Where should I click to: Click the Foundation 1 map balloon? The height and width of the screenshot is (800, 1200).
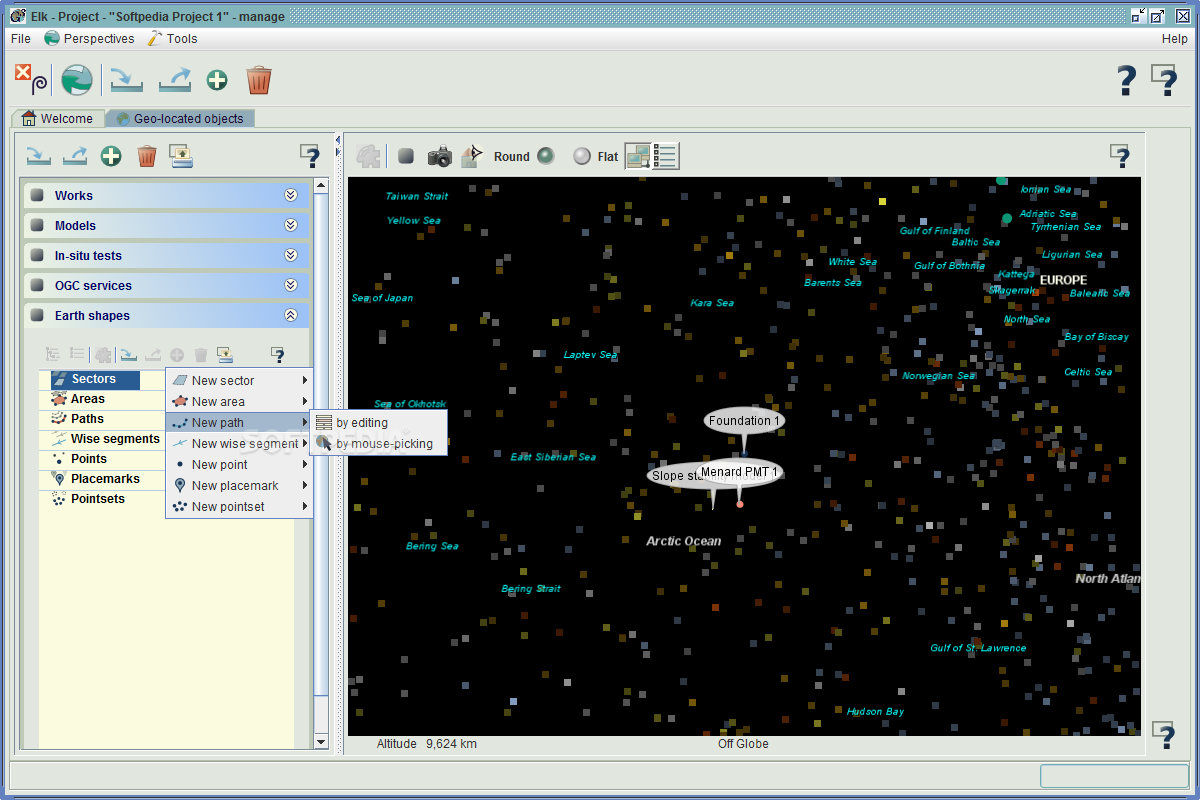[744, 421]
